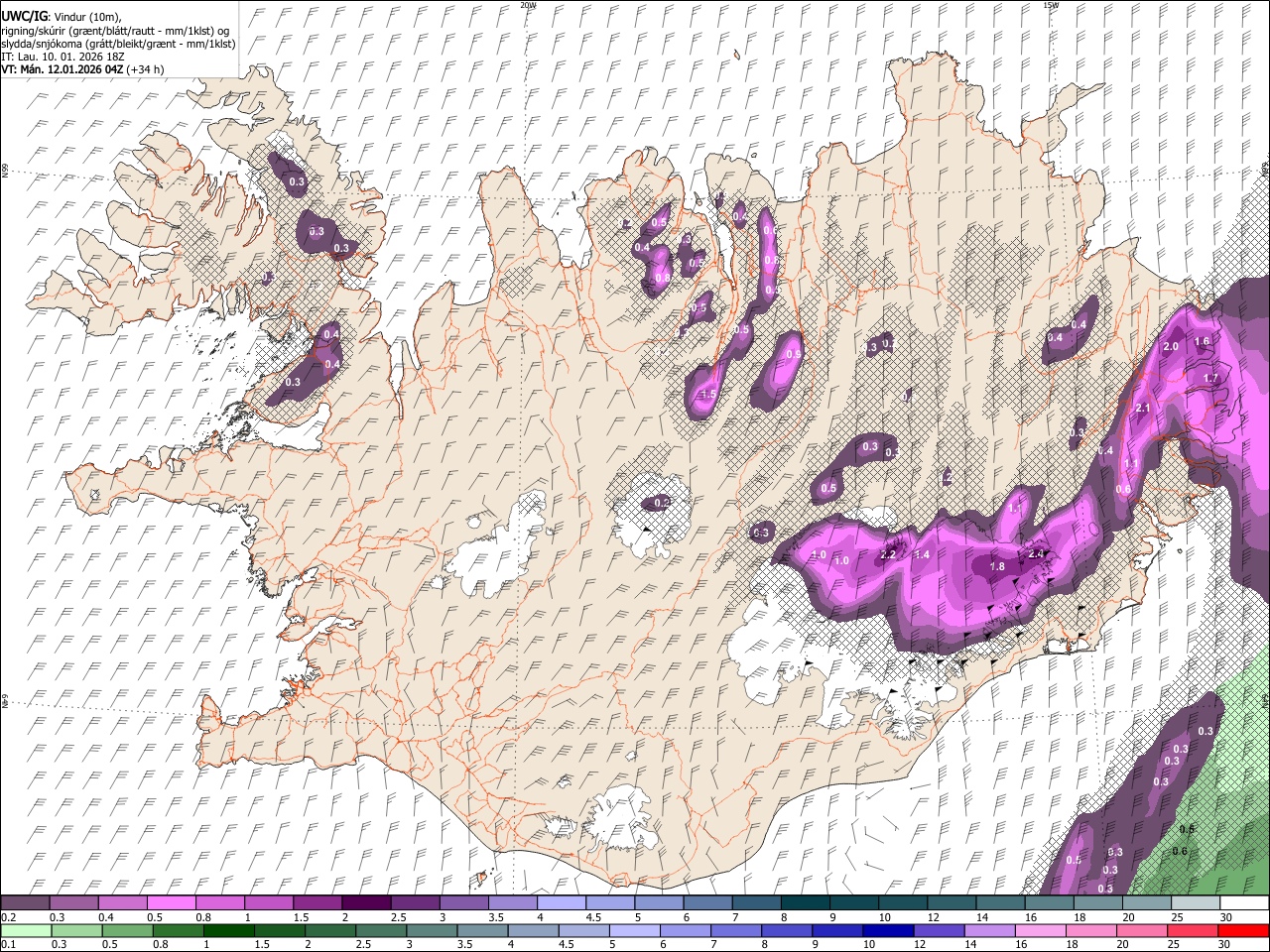Click the 2.0 value in the east coast band

[1171, 347]
